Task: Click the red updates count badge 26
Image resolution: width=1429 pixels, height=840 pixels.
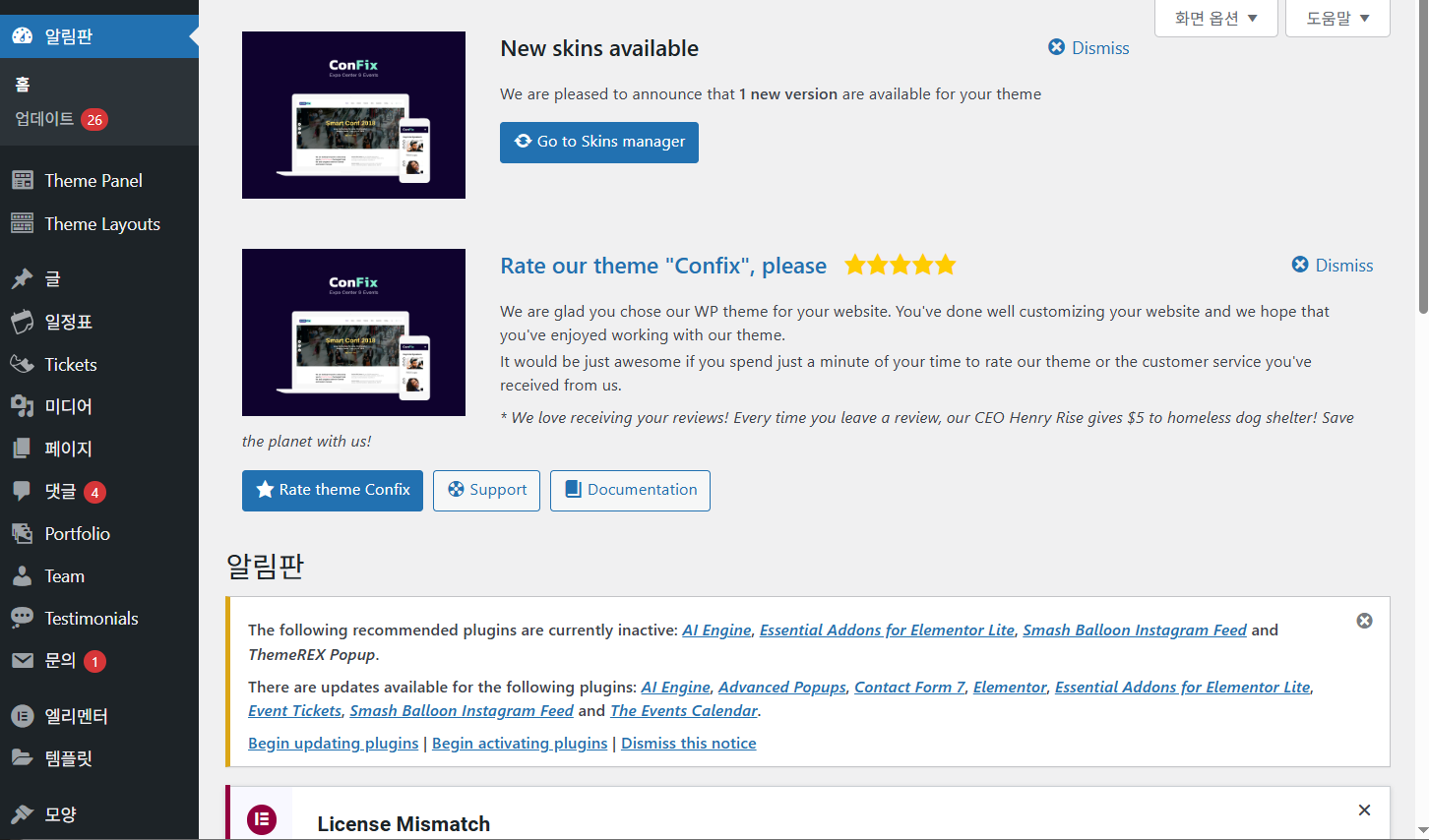Action: click(x=94, y=120)
